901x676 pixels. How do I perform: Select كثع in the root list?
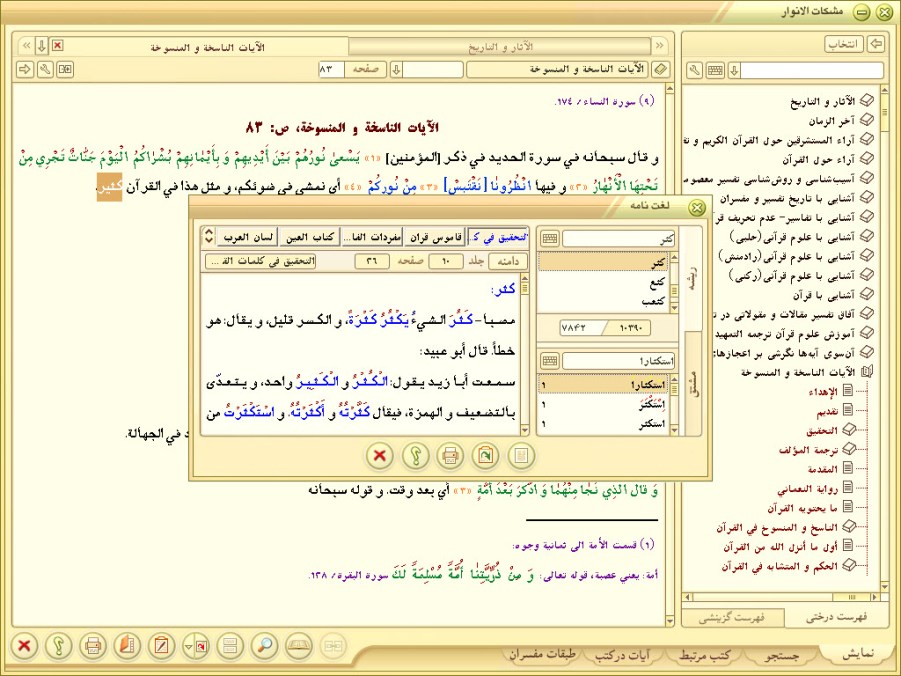click(657, 283)
